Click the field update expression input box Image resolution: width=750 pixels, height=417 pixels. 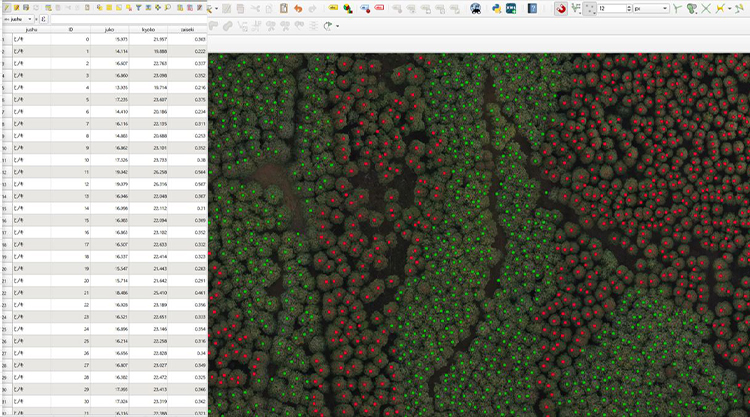tap(129, 19)
